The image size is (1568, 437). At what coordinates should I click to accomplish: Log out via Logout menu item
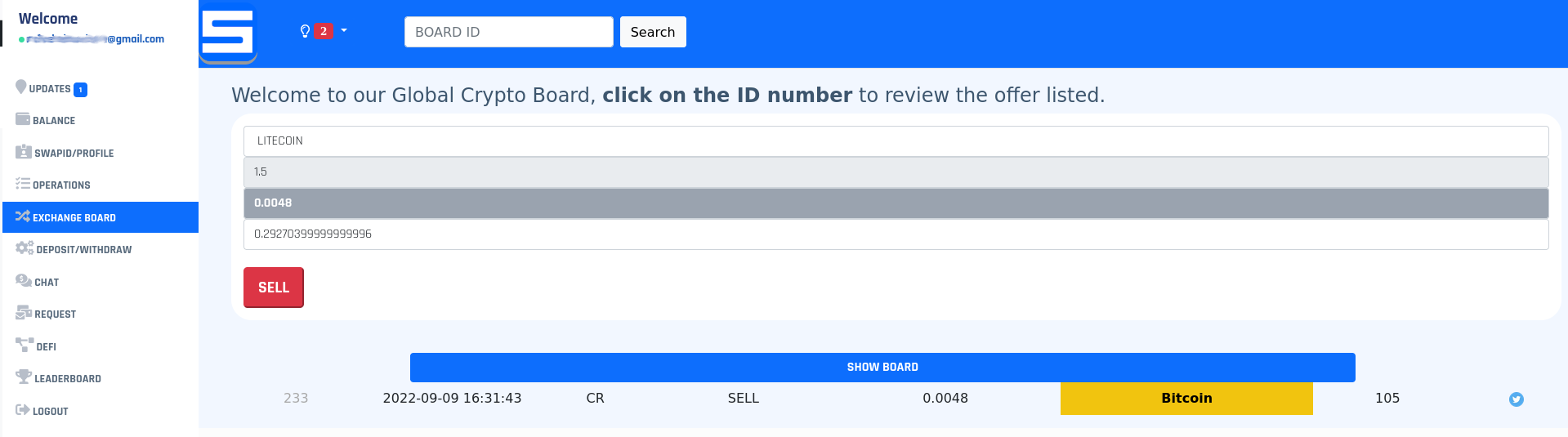point(42,411)
